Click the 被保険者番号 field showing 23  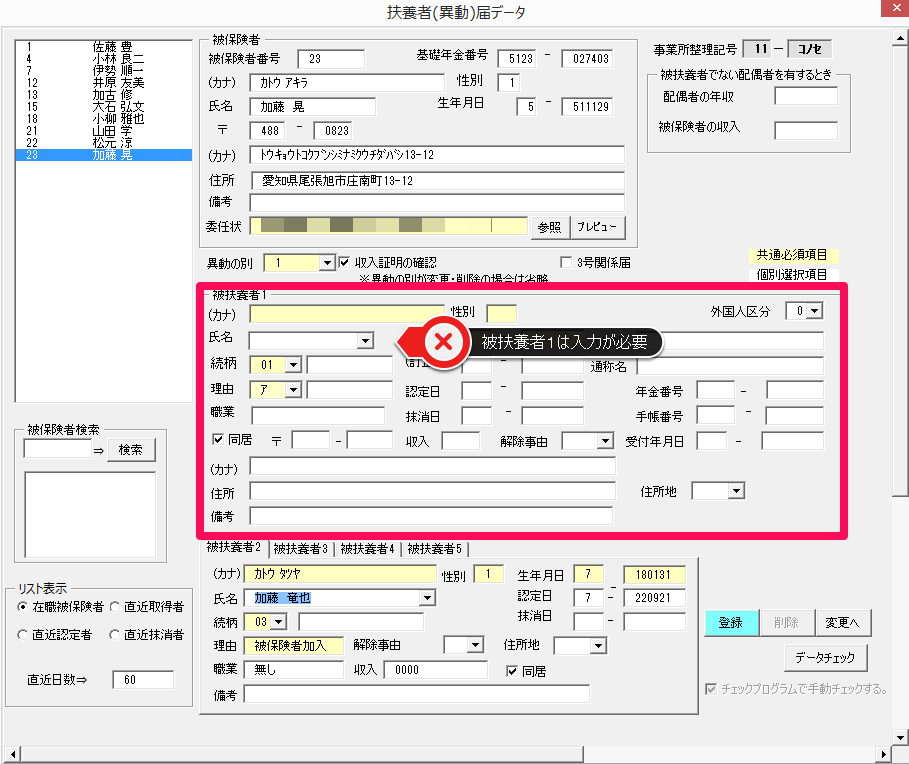coord(331,59)
